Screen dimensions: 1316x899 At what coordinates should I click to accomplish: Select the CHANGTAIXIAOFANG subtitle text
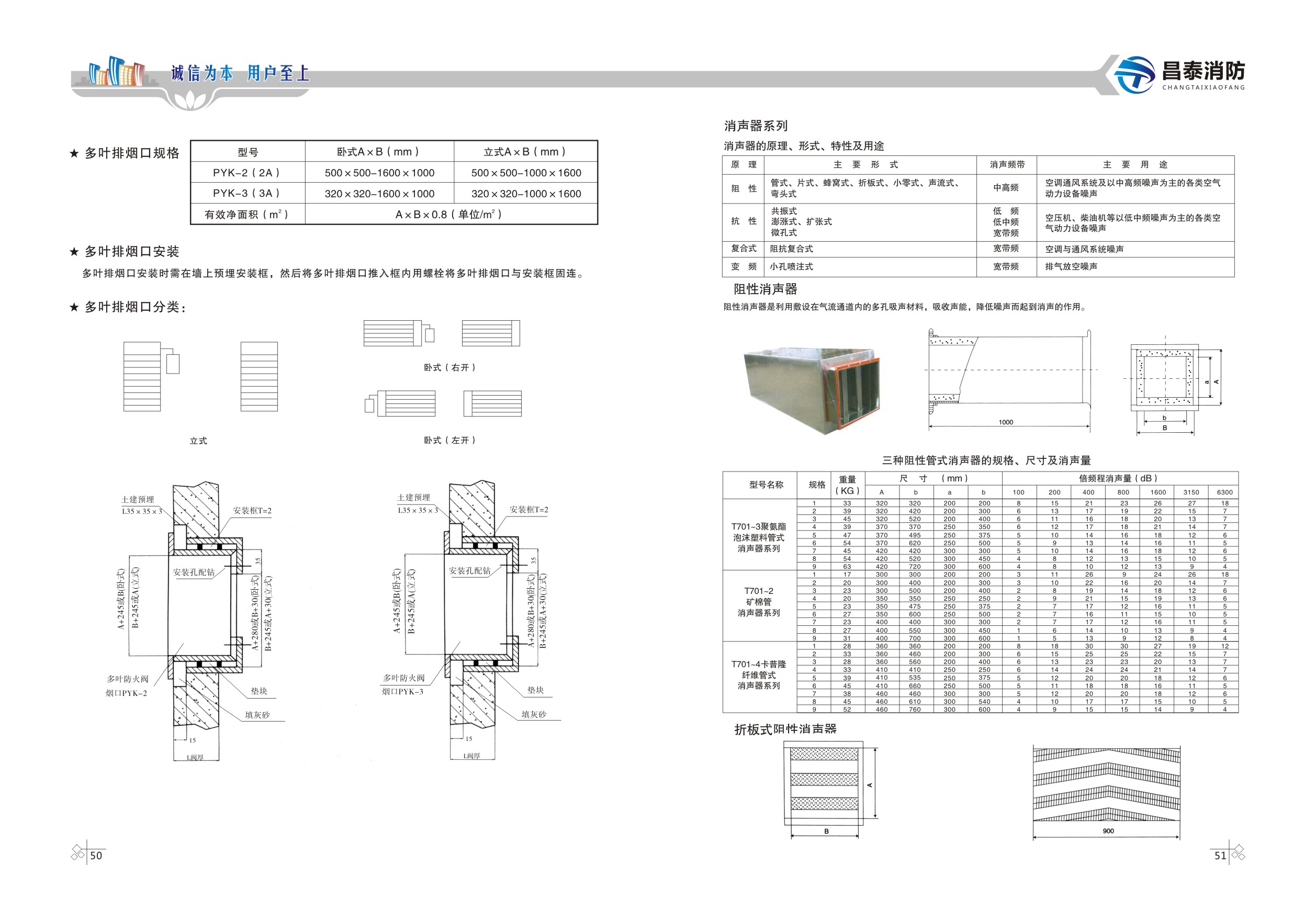point(1203,87)
